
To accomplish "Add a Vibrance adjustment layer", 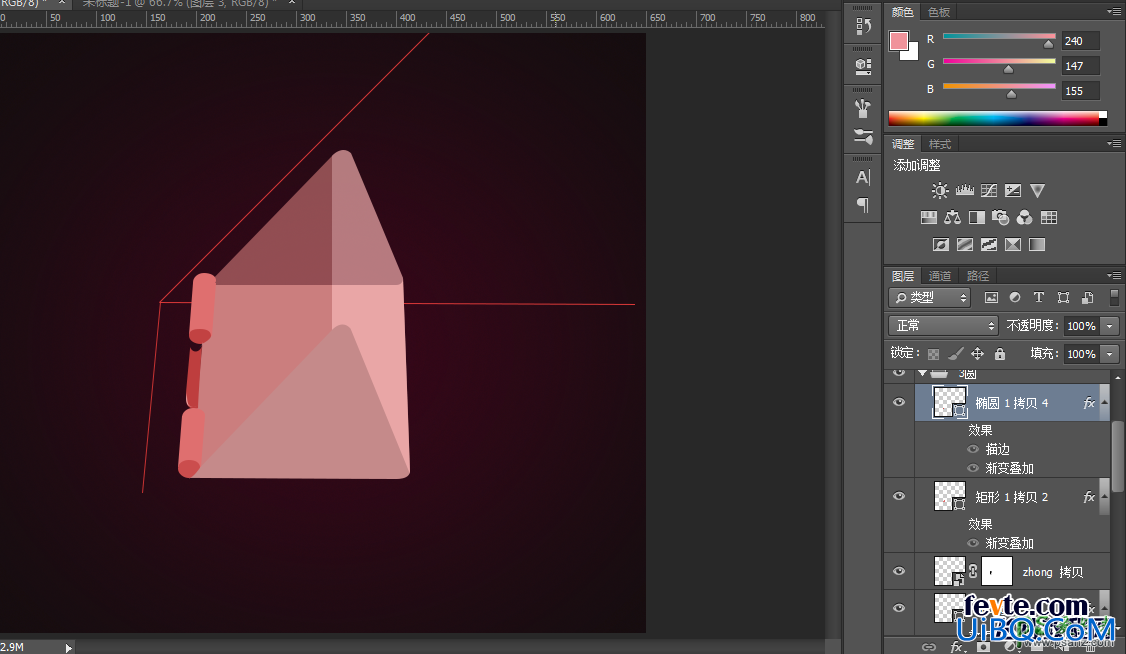I will point(1038,190).
